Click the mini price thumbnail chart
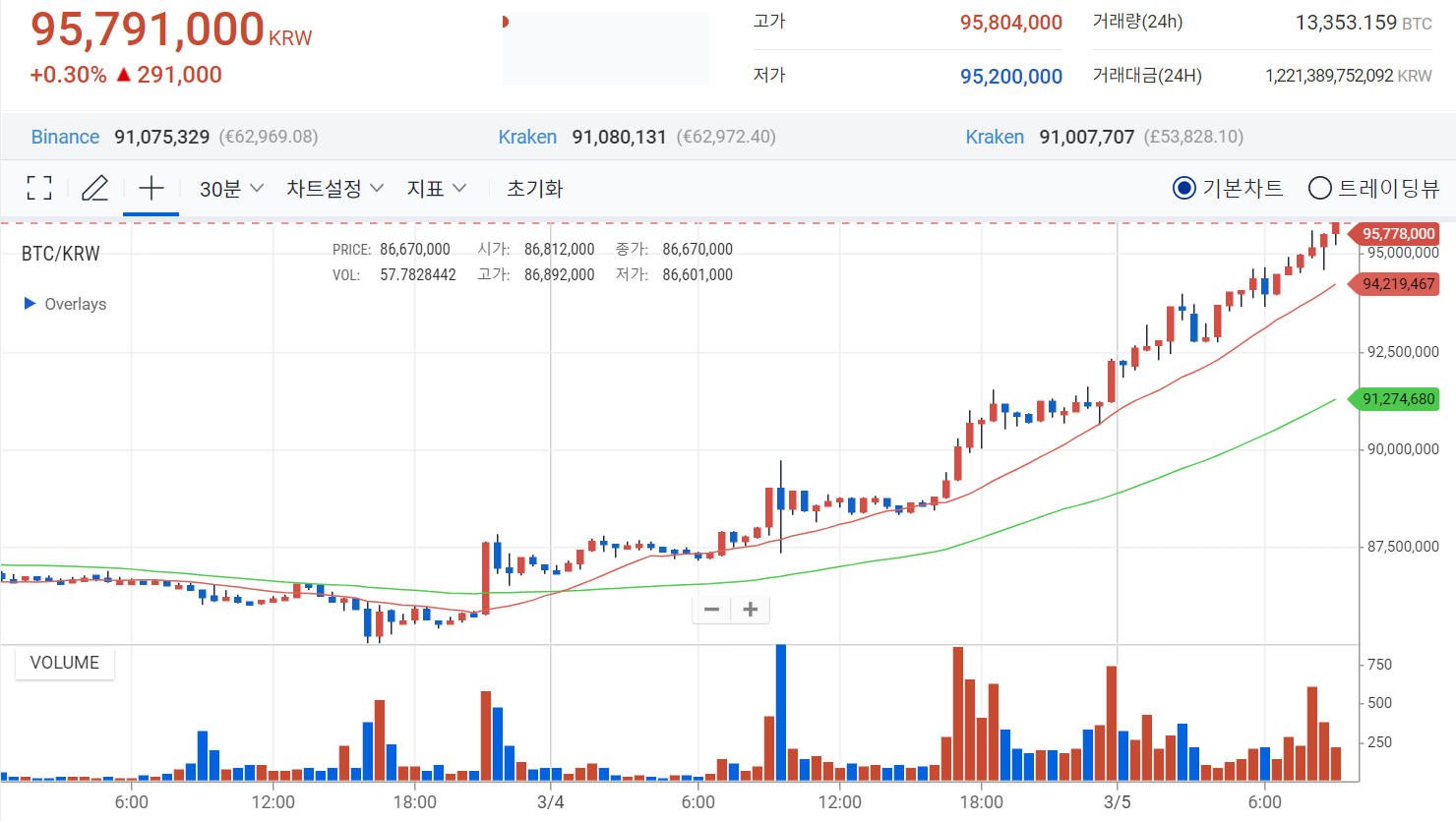 606,48
